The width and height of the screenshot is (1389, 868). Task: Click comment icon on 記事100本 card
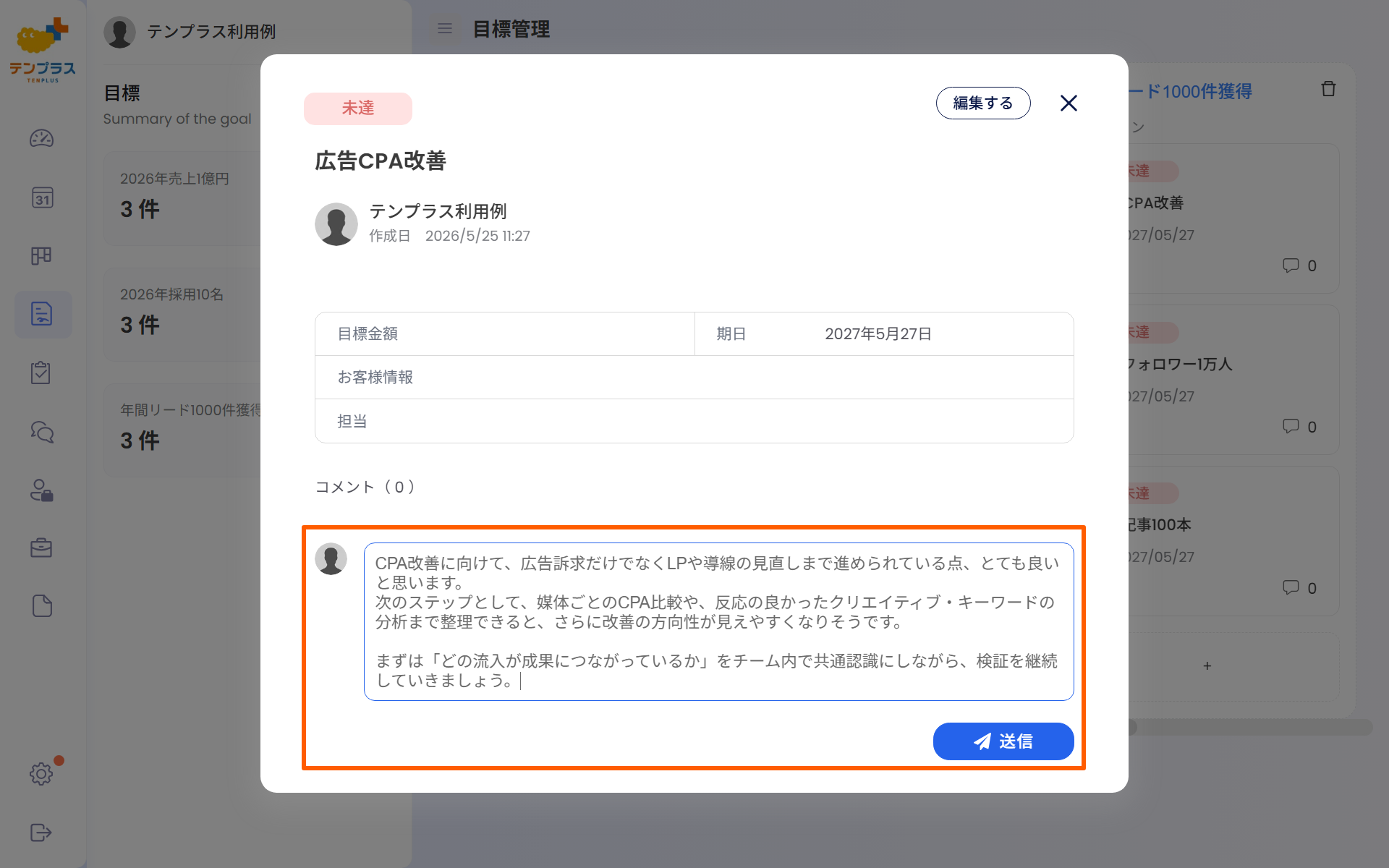pyautogui.click(x=1291, y=587)
